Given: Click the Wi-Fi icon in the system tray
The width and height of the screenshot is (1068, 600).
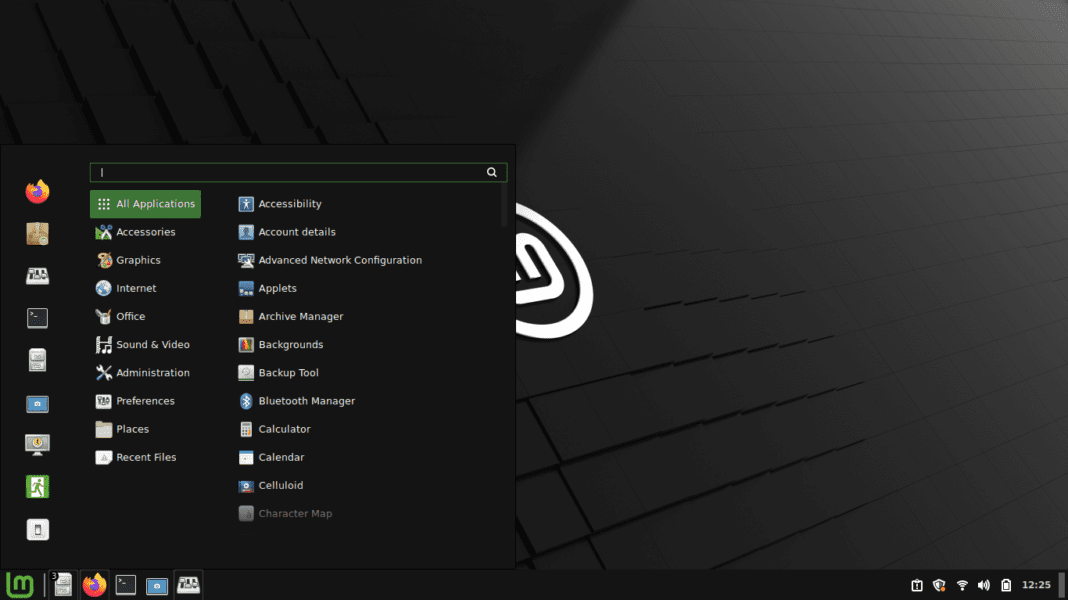Looking at the screenshot, I should coord(962,585).
